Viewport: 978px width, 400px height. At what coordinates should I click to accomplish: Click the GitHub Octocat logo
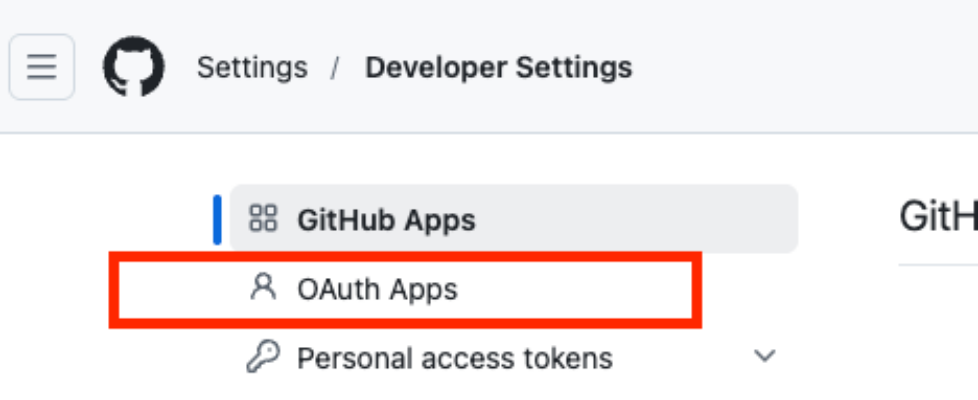[x=133, y=68]
